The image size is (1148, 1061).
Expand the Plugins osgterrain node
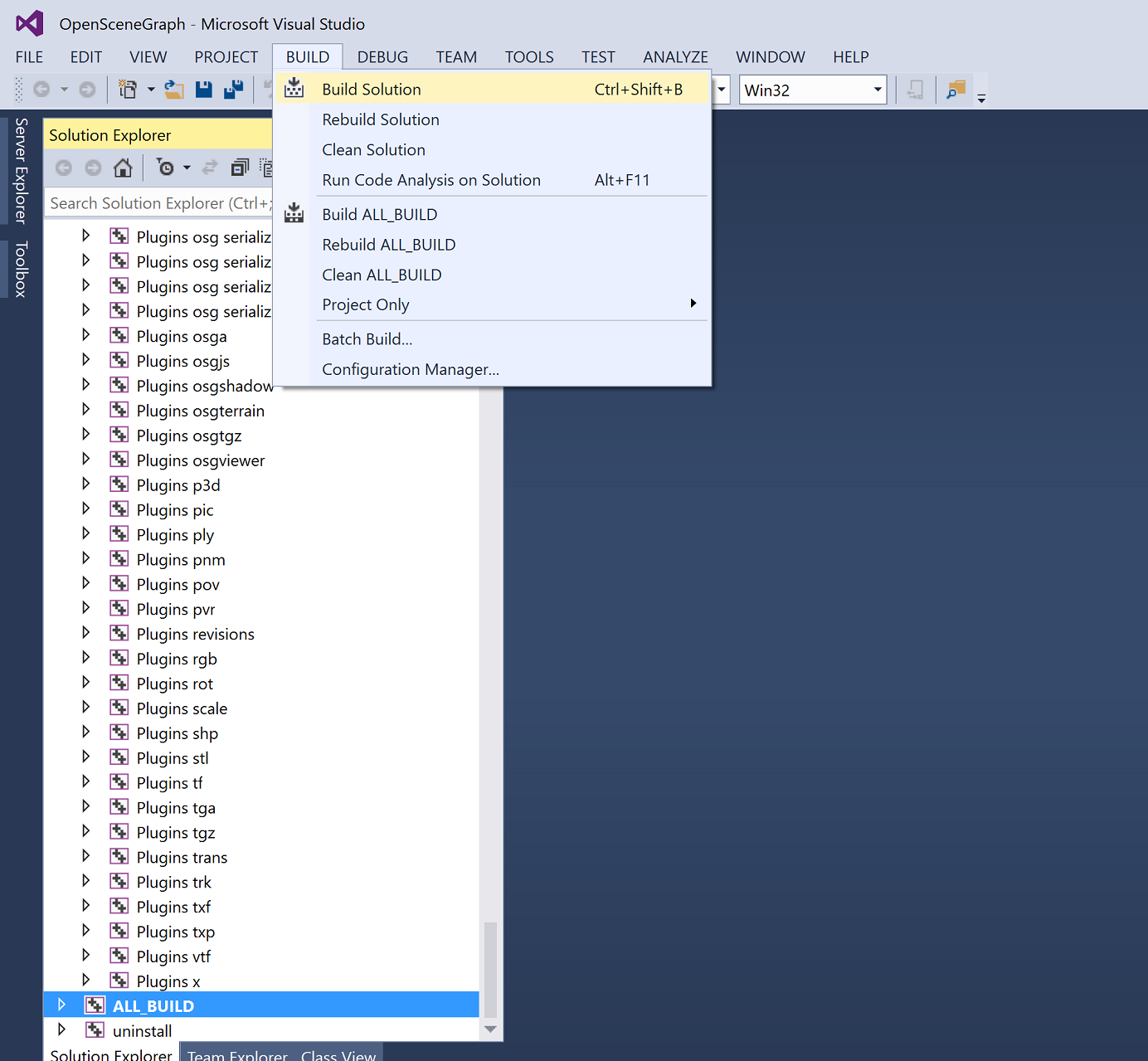click(85, 409)
